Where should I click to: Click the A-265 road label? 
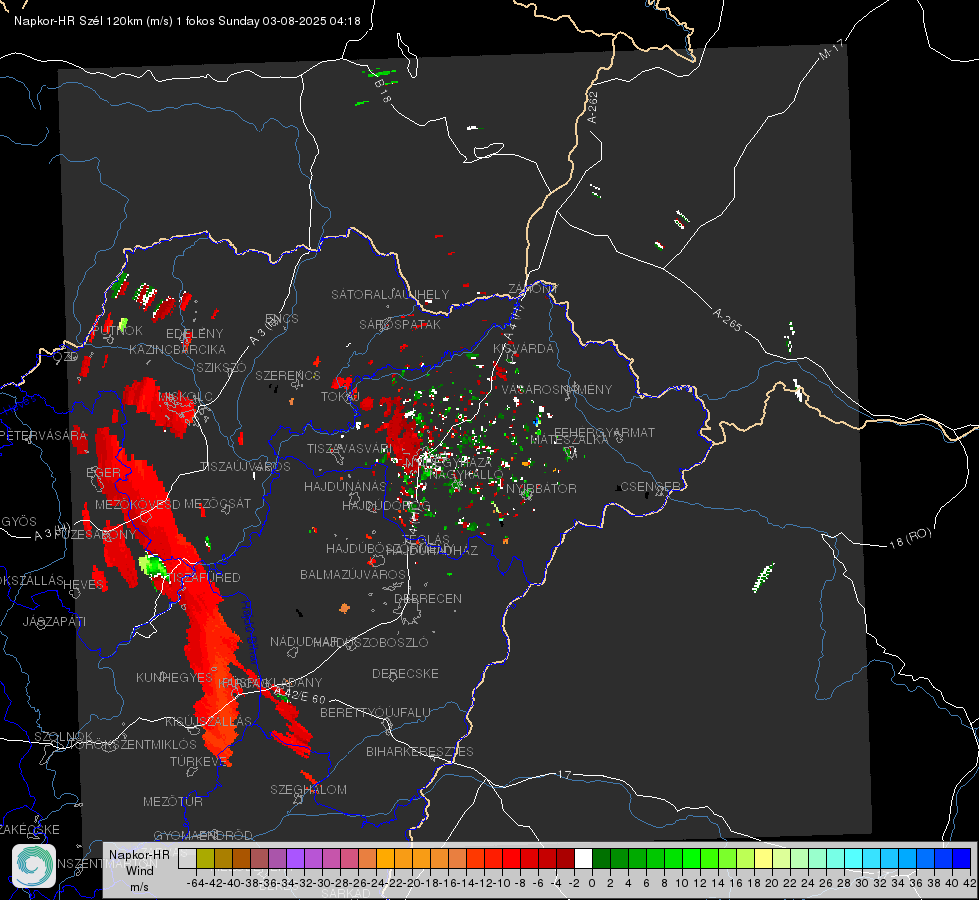pyautogui.click(x=727, y=319)
